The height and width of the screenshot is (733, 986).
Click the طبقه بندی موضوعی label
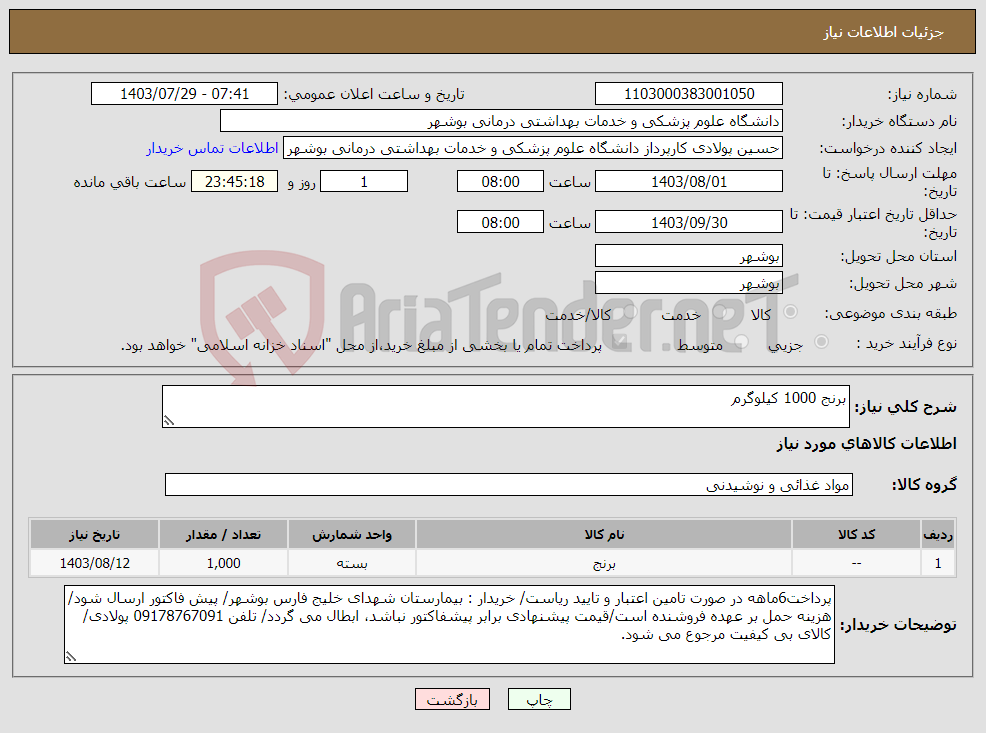890,312
